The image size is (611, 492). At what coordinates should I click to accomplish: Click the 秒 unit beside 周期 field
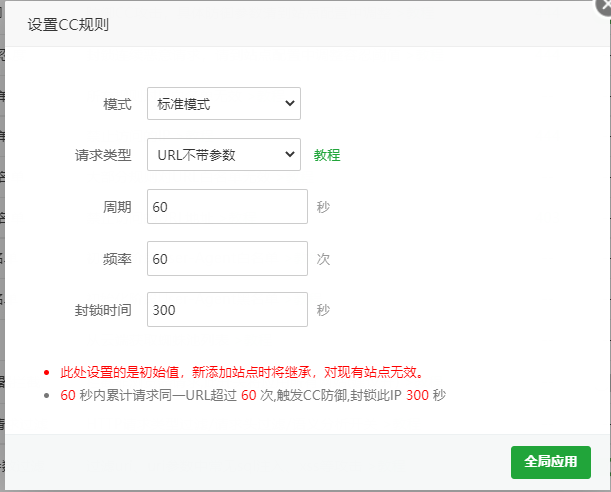pos(323,207)
